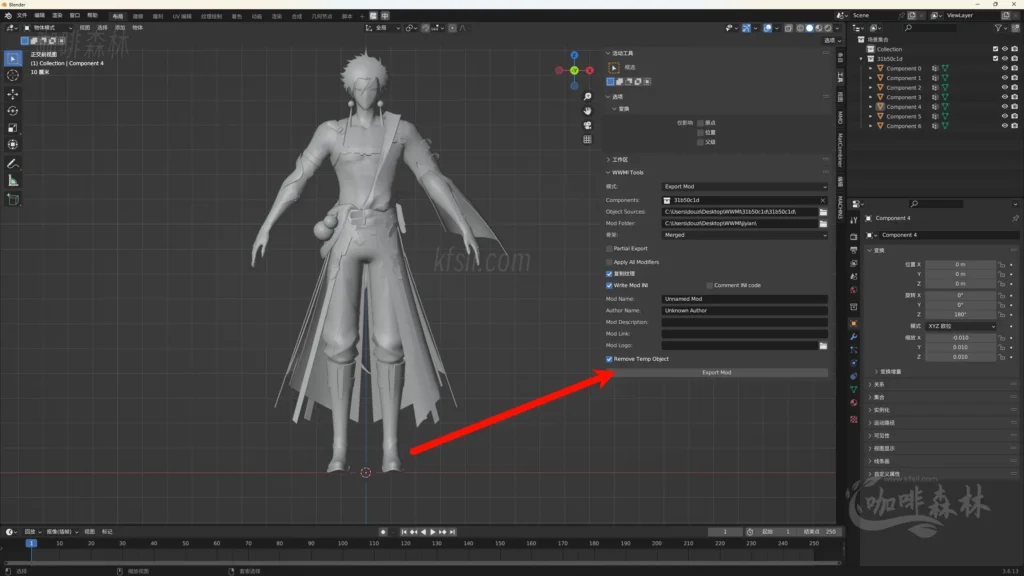
Task: Select the 3D Cursor tool
Action: (13, 75)
